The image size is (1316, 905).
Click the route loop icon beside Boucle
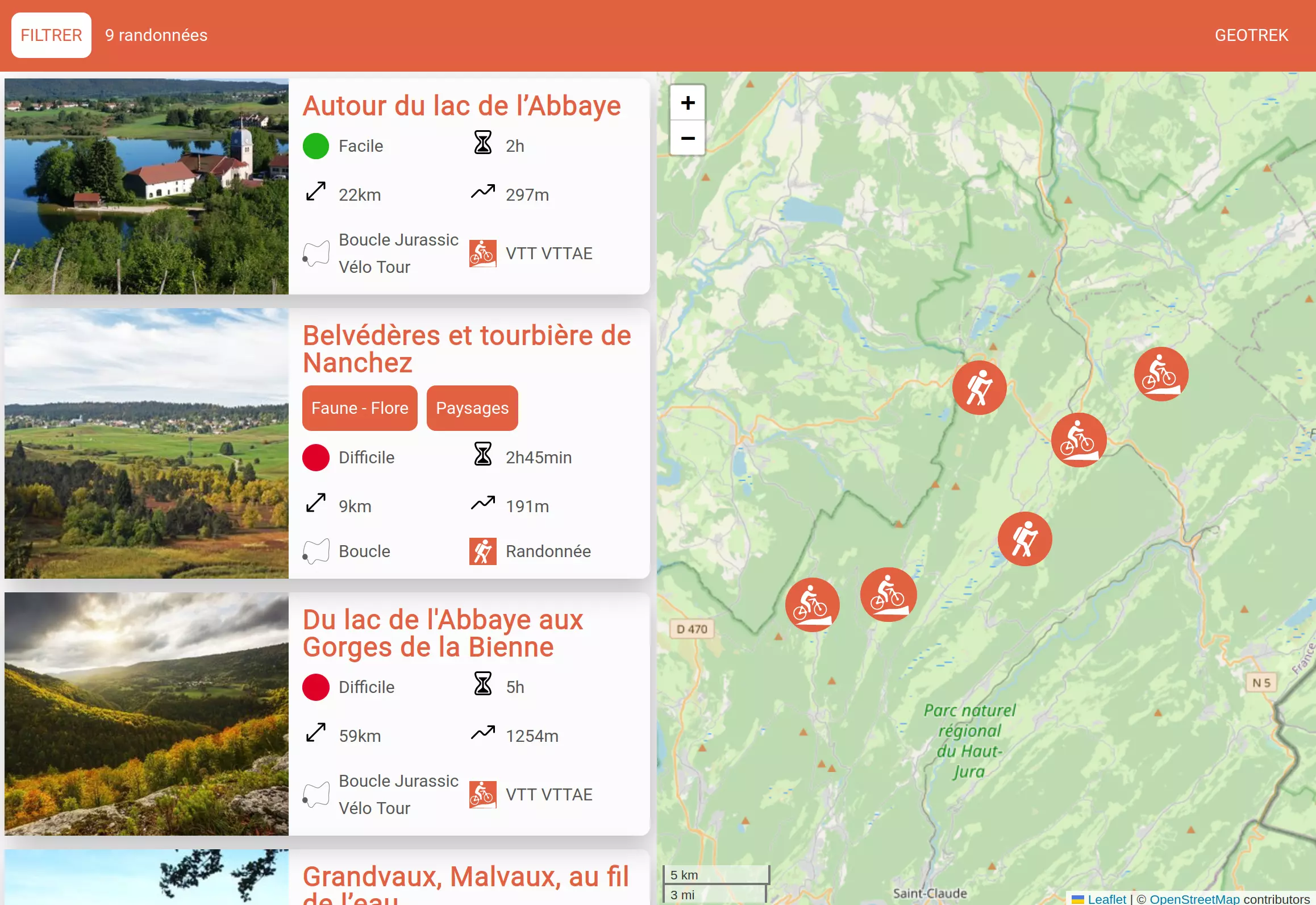click(316, 551)
